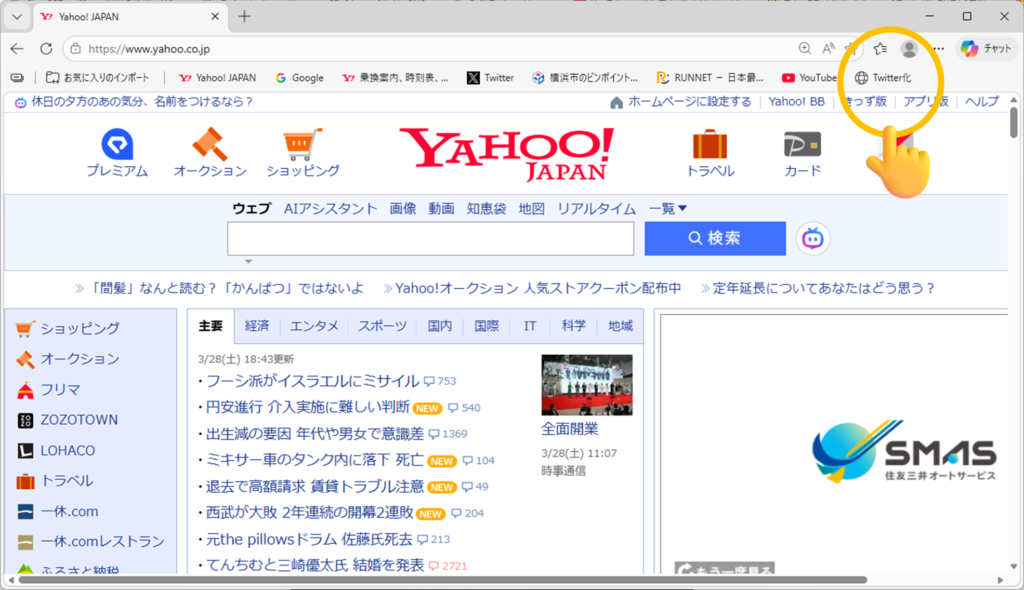The image size is (1024, 590).
Task: Reload the page with the refresh icon
Action: 46,48
